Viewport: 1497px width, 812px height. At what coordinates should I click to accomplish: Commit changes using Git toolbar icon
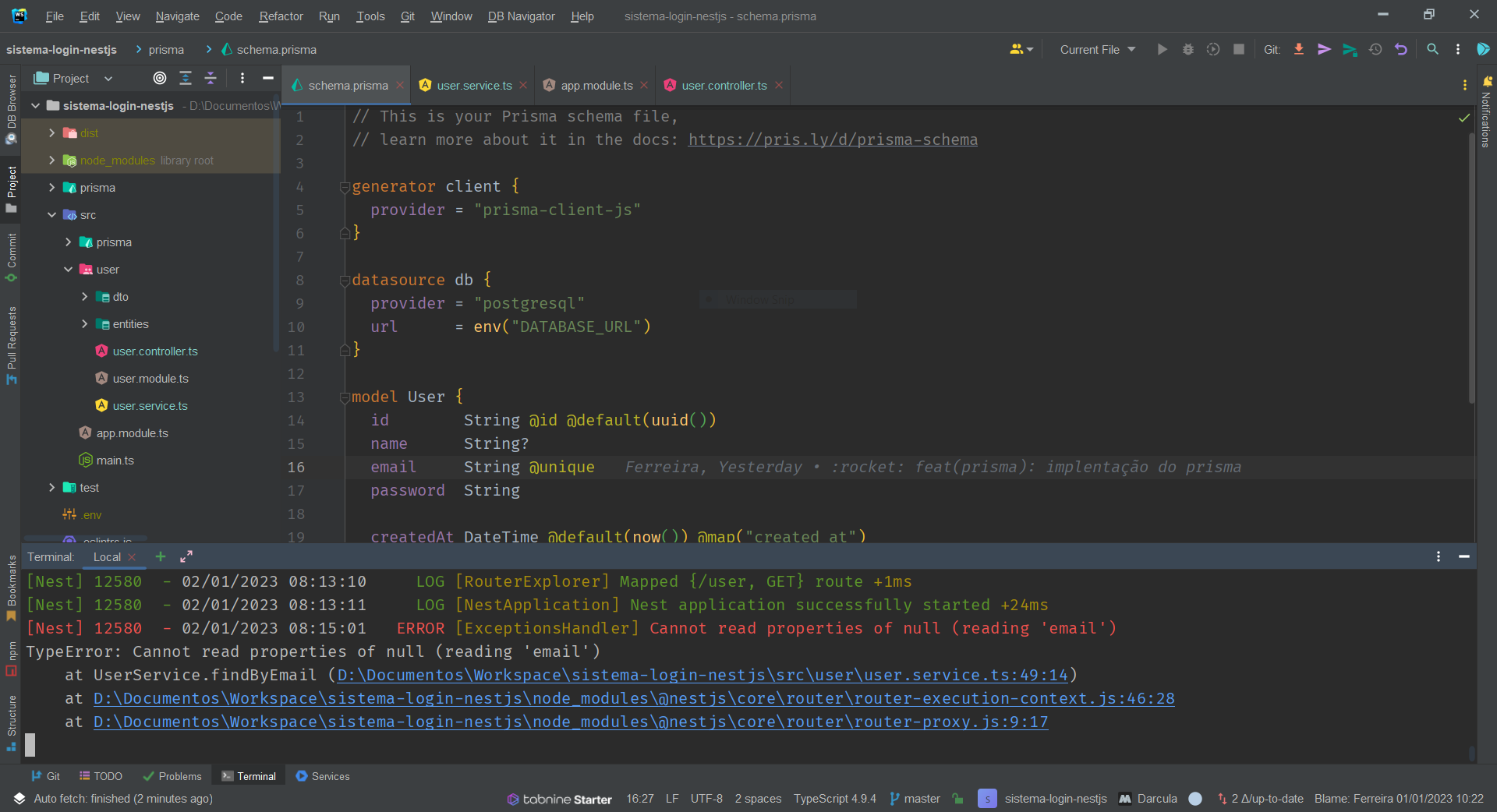1324,49
